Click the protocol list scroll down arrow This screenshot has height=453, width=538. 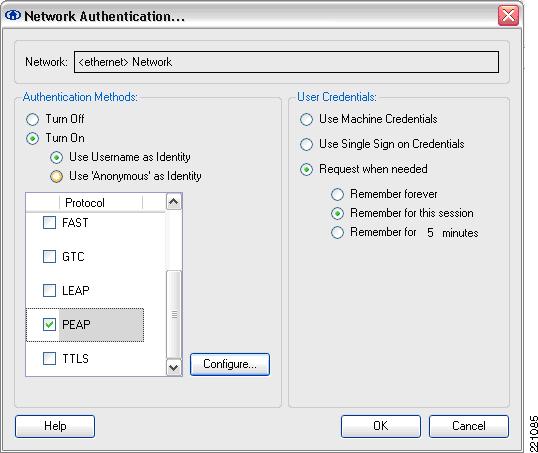[x=174, y=368]
